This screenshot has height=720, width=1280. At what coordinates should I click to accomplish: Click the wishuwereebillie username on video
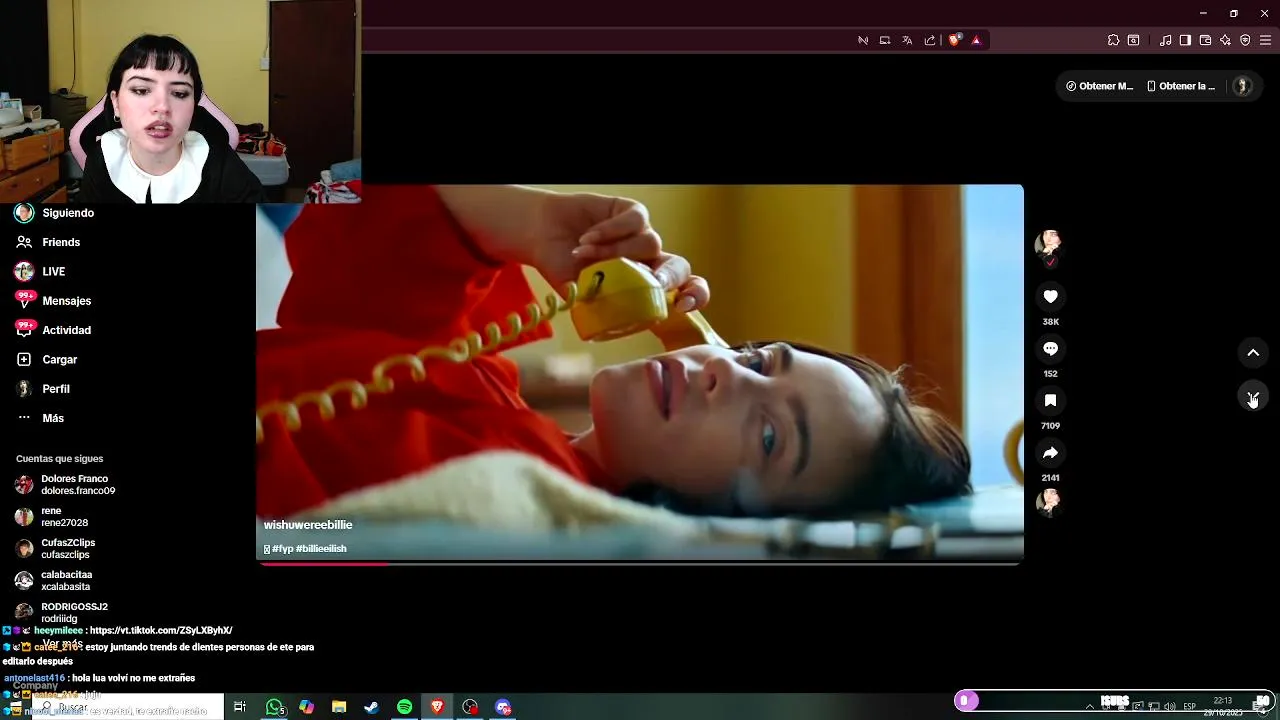click(x=308, y=525)
